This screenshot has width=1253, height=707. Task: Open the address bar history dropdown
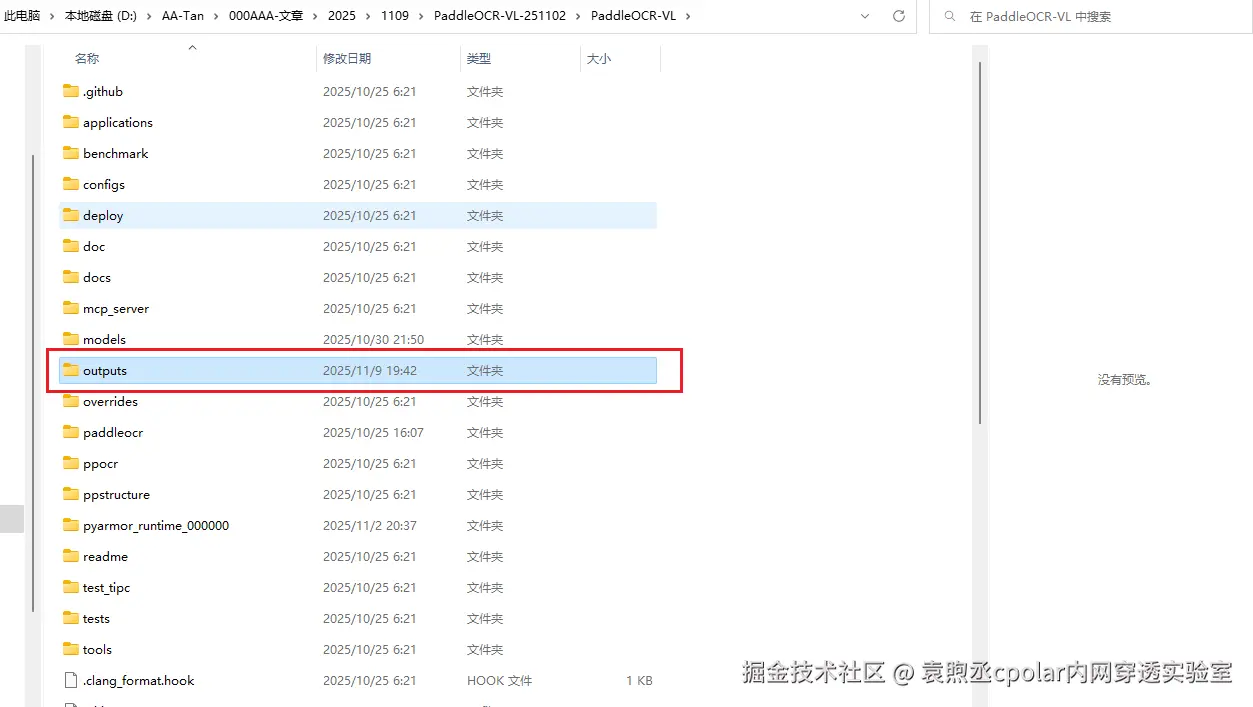coord(866,16)
